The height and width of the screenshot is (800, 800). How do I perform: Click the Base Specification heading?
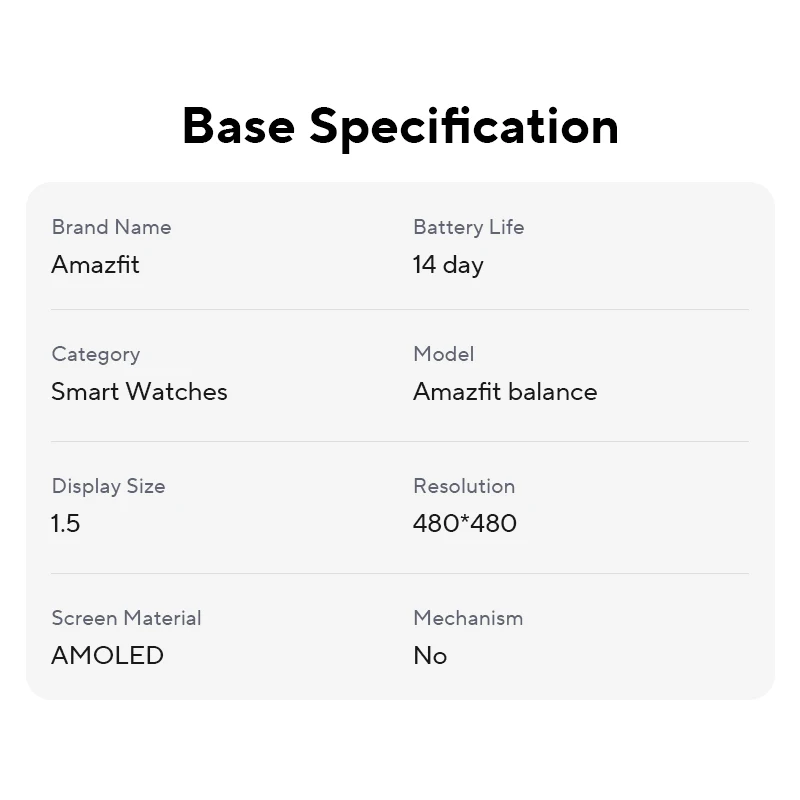401,127
